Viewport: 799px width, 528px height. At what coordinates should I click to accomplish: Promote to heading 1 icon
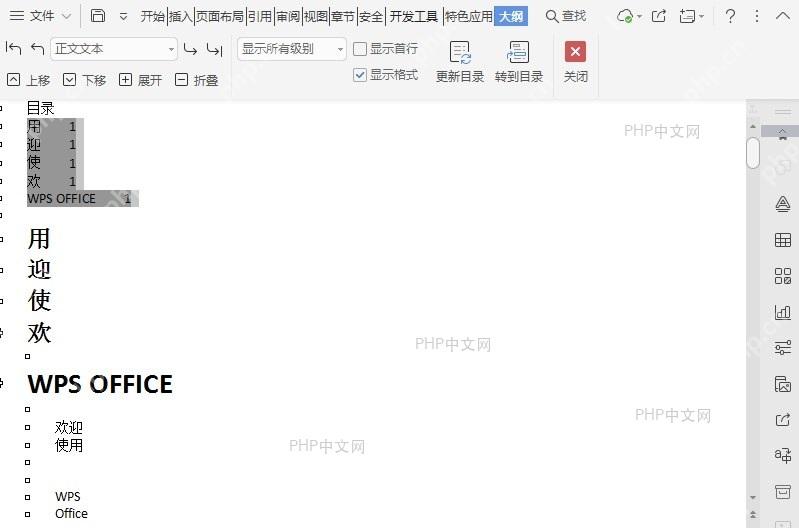tap(13, 49)
